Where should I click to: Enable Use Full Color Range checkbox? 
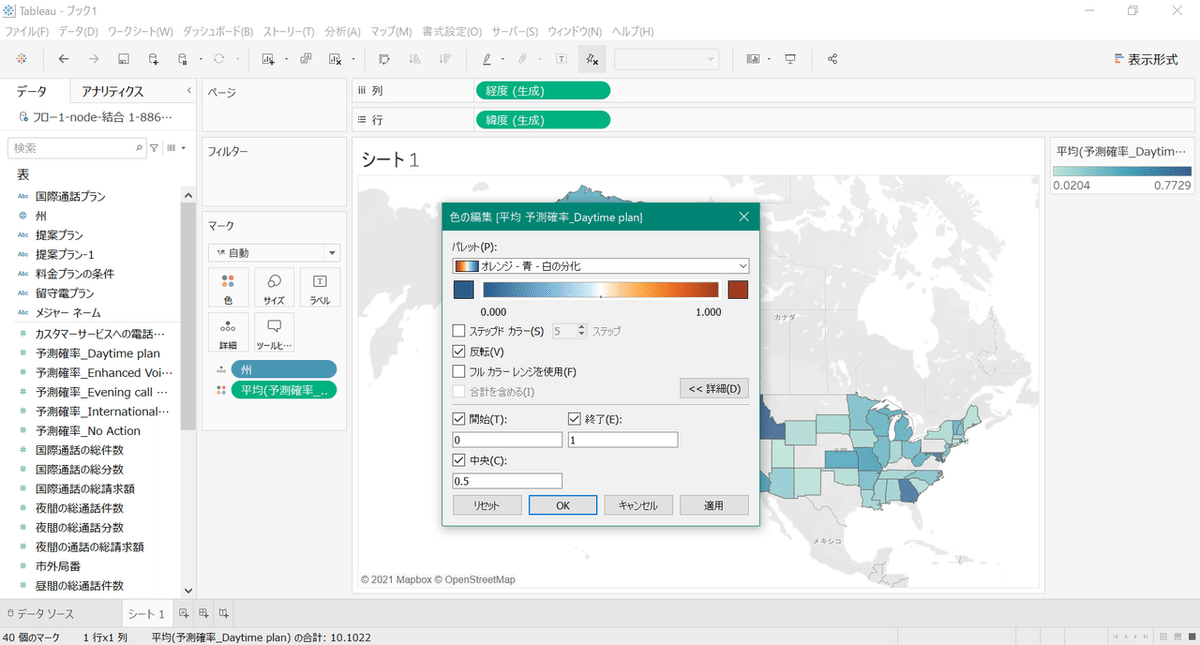click(x=459, y=371)
